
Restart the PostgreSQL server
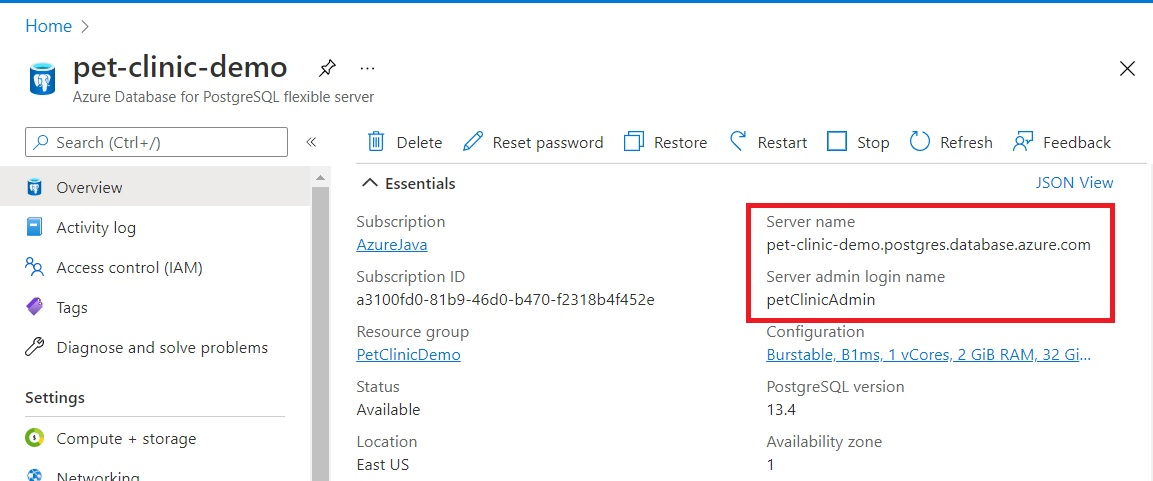[x=768, y=142]
